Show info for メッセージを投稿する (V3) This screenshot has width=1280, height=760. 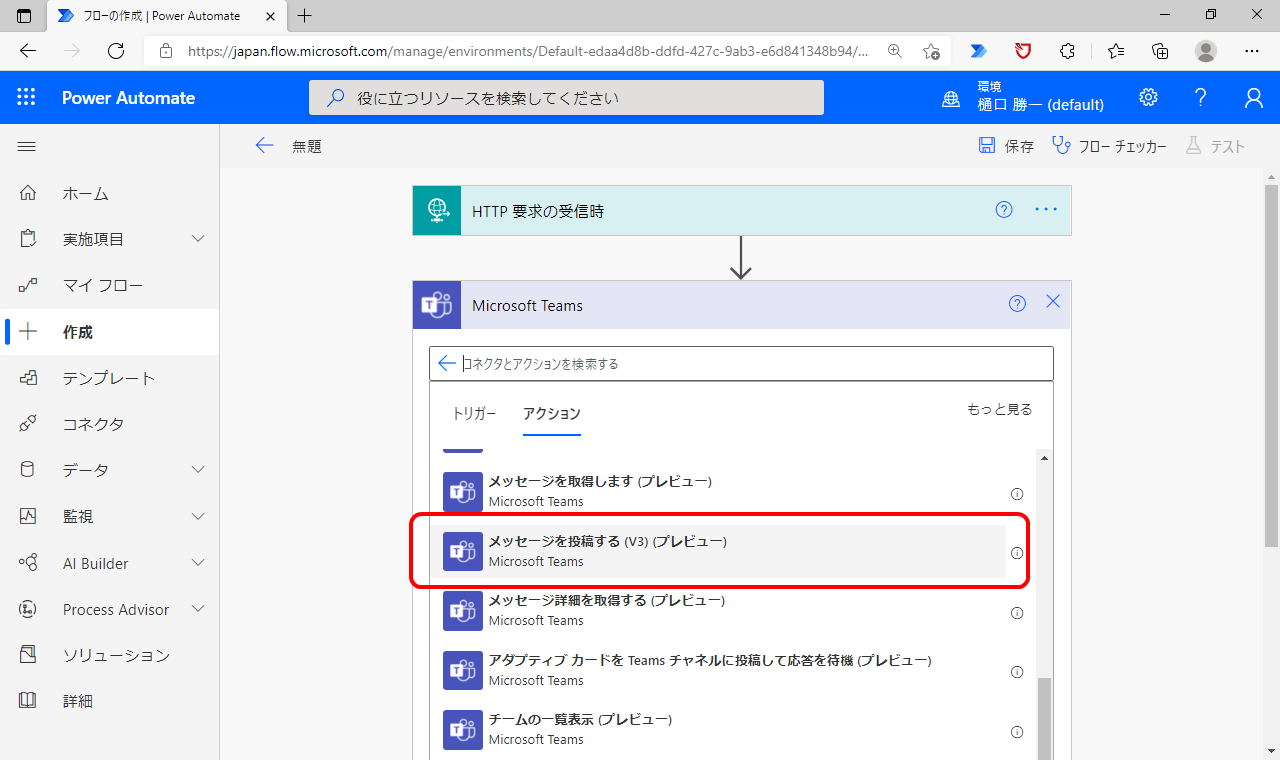point(1017,553)
